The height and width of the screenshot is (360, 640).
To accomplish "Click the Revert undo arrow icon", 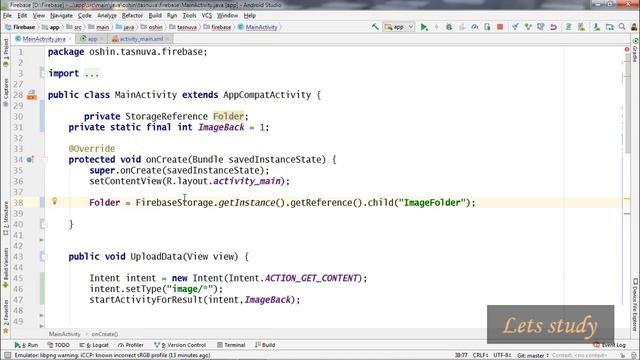I will coord(553,27).
